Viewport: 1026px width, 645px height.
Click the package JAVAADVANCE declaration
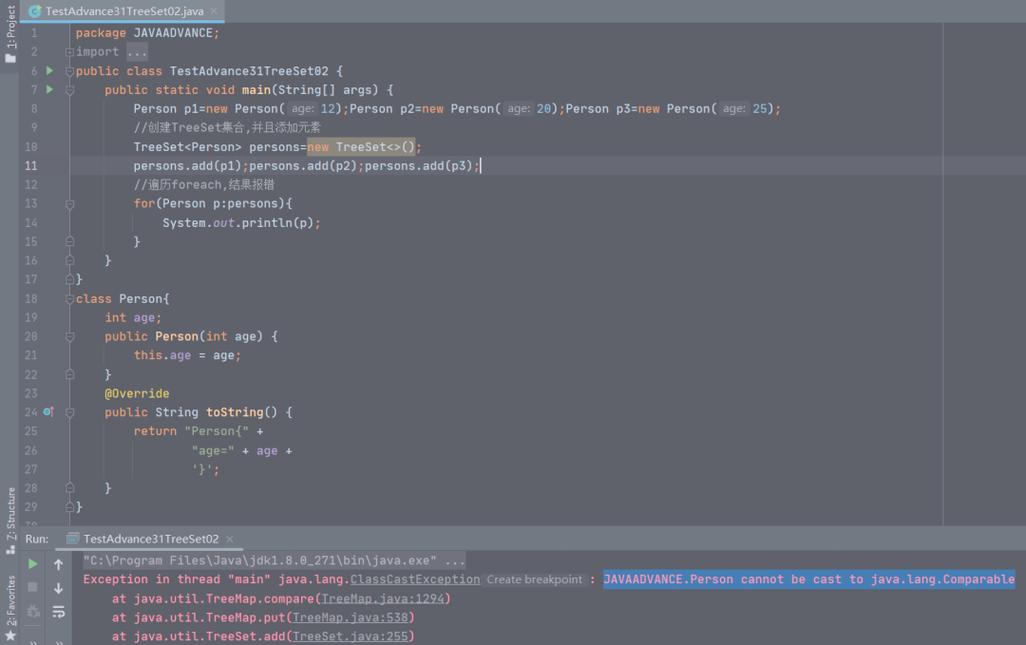coord(147,33)
